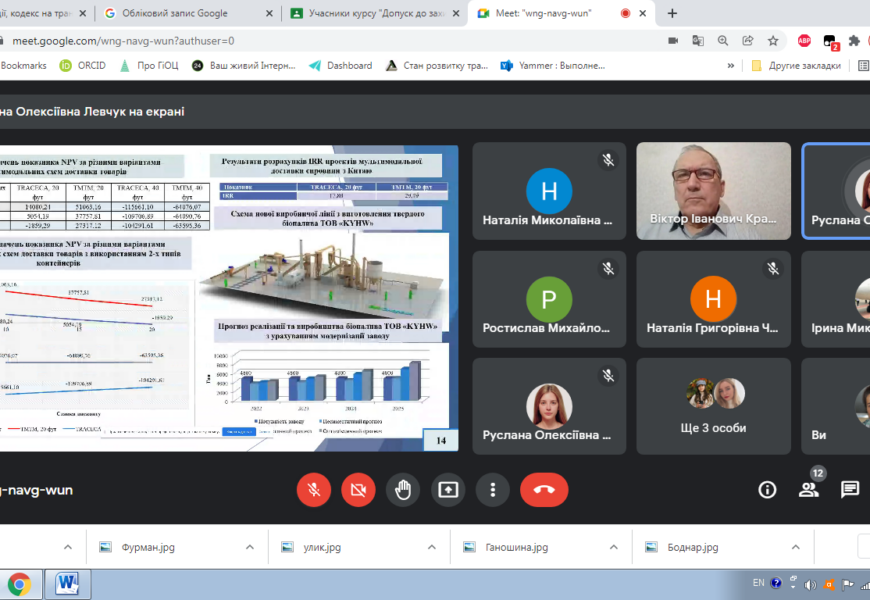Expand options for улик.jpg download
This screenshot has width=870, height=600.
point(432,547)
